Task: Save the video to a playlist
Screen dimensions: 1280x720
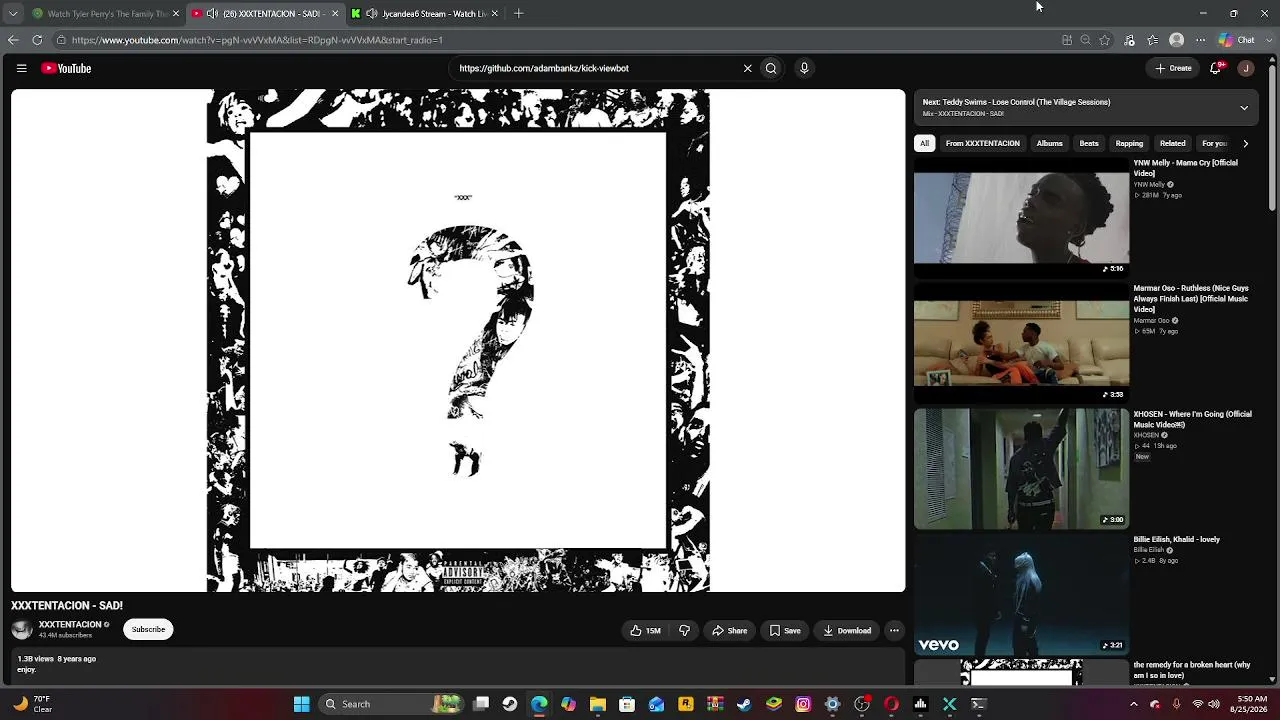Action: pos(785,631)
